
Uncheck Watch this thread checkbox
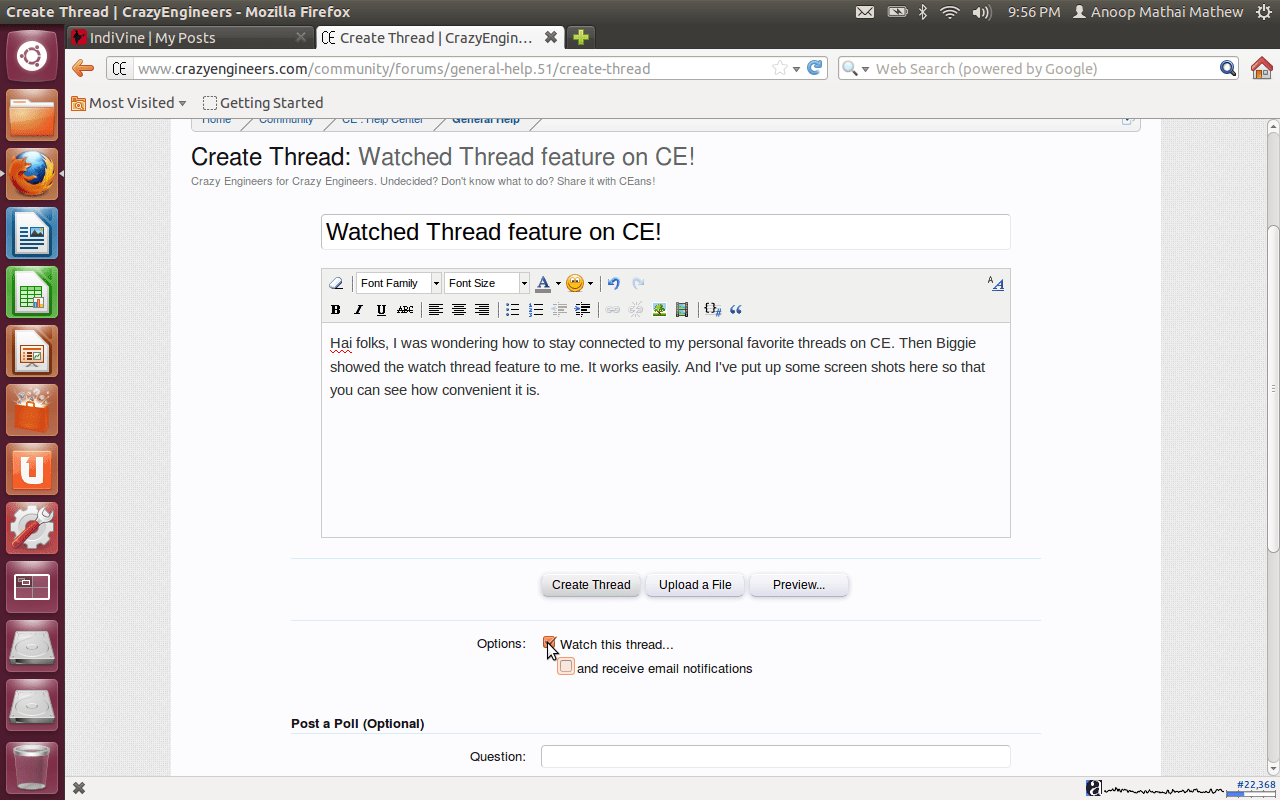(550, 643)
